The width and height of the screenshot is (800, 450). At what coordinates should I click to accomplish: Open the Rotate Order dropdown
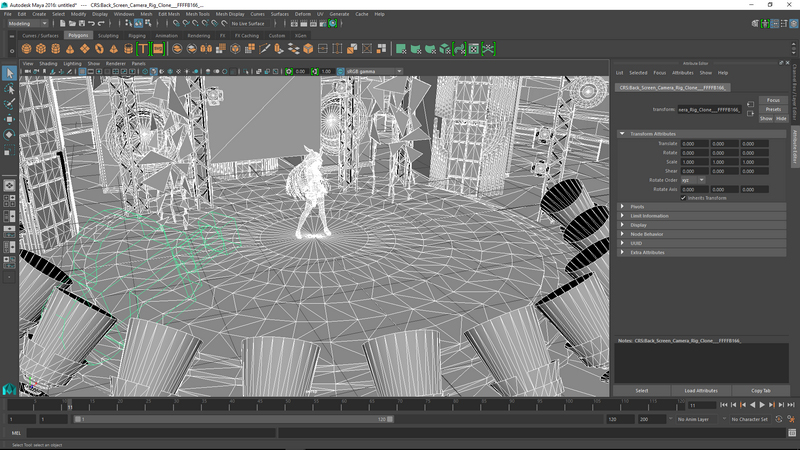(x=692, y=180)
